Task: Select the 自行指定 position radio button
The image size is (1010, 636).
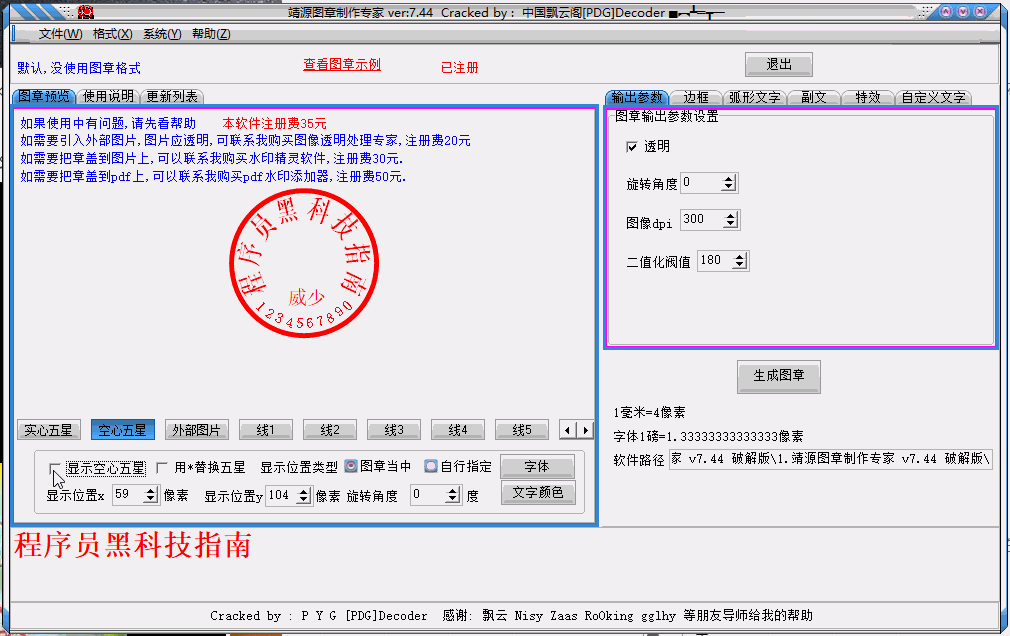Action: [431, 464]
